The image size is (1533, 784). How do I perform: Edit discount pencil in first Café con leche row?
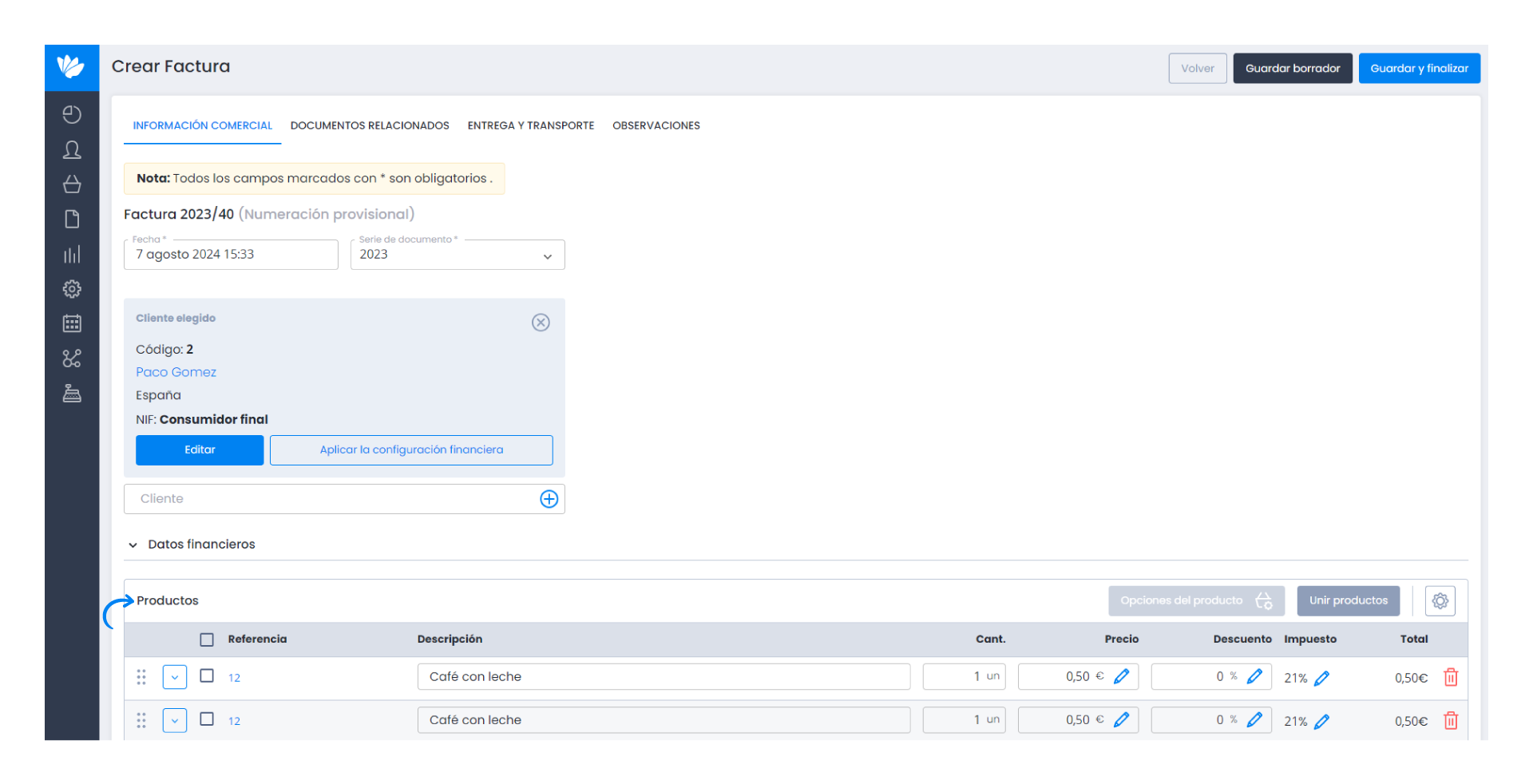point(1255,676)
